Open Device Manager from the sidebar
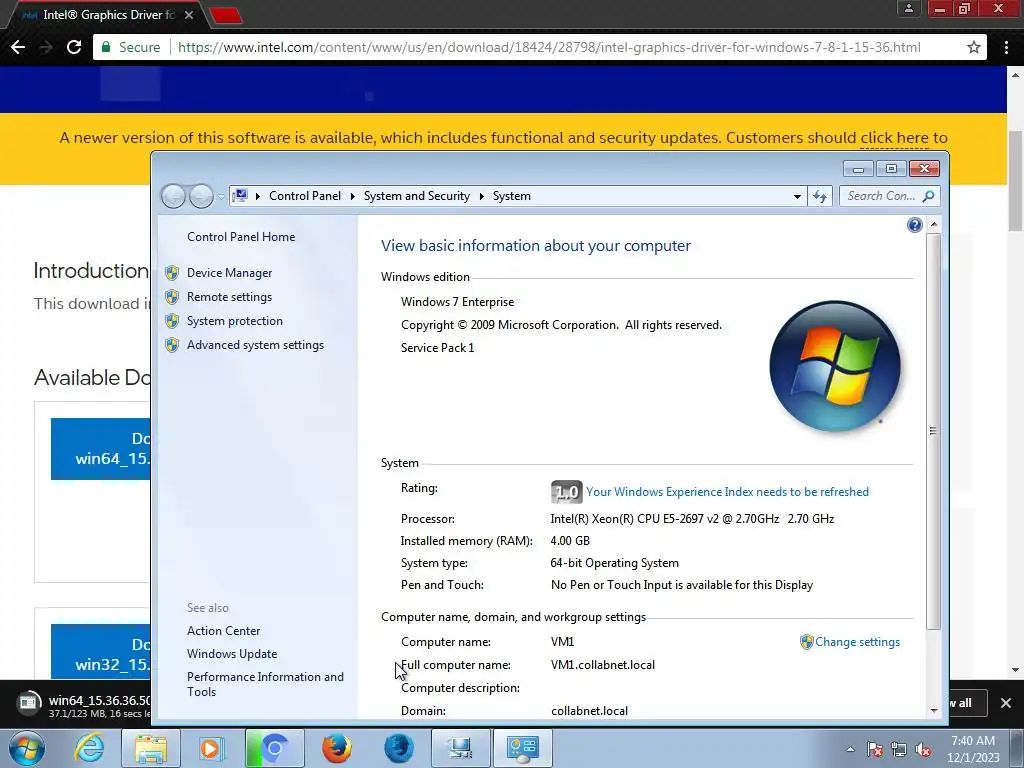 tap(229, 273)
